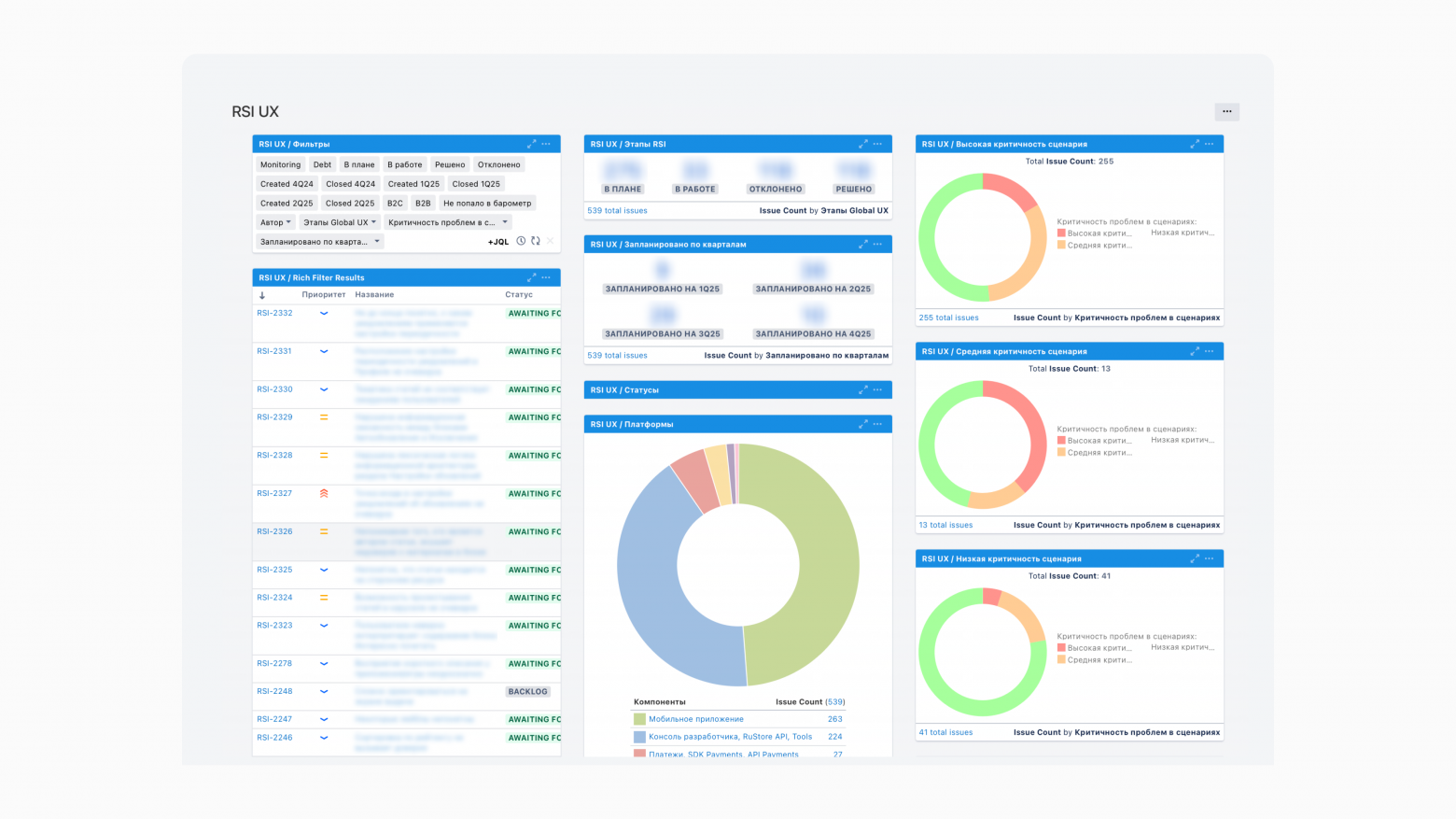Maximize the RSI UX / Фильтры gadget

click(x=531, y=144)
